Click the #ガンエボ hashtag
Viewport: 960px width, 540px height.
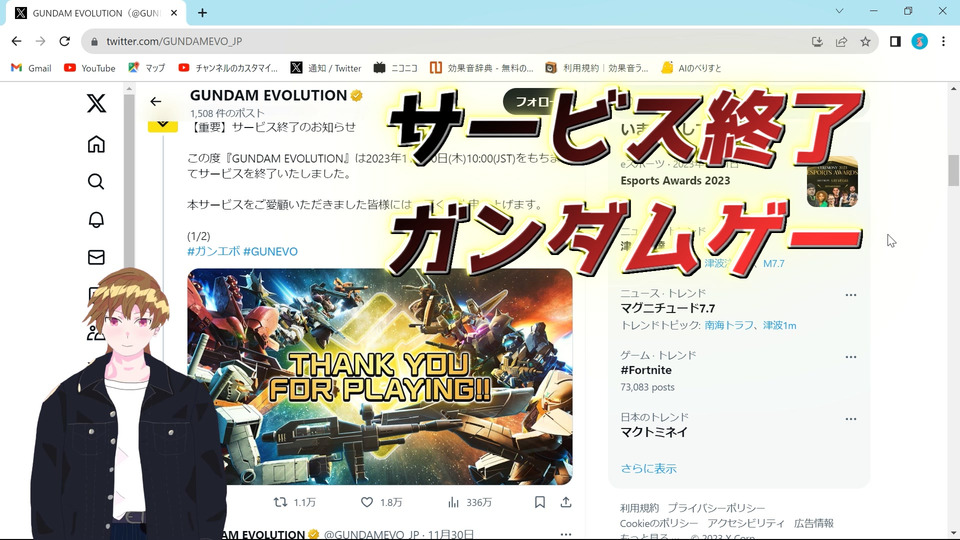pyautogui.click(x=214, y=252)
